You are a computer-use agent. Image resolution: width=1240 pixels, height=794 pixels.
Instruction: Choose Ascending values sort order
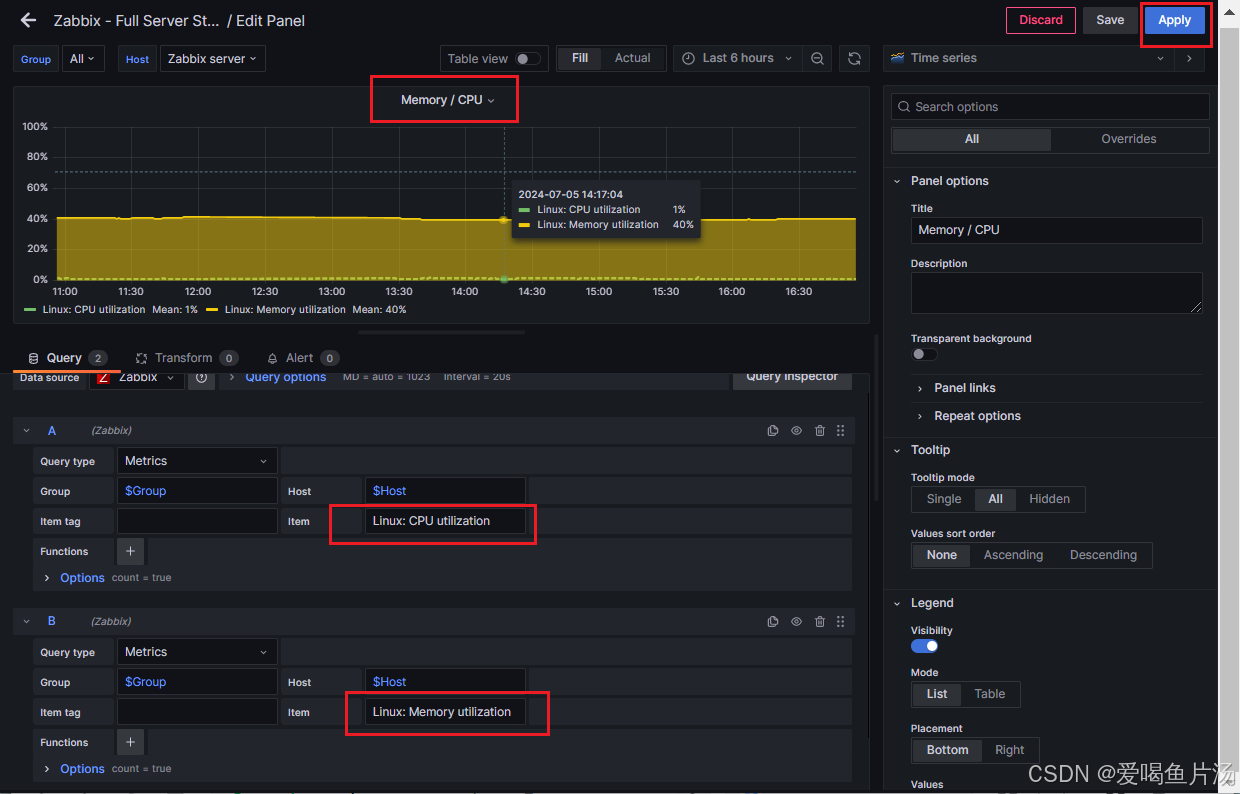pos(1013,555)
